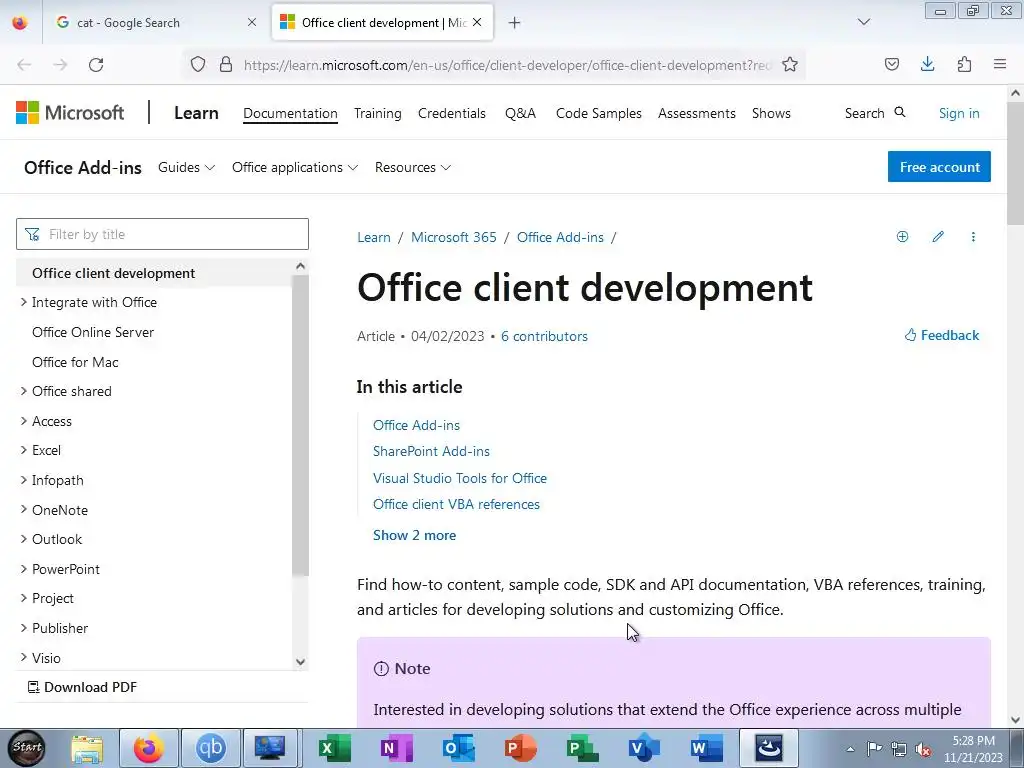Image resolution: width=1024 pixels, height=768 pixels.
Task: Open the Firefox hamburger application menu
Action: pyautogui.click(x=1000, y=64)
